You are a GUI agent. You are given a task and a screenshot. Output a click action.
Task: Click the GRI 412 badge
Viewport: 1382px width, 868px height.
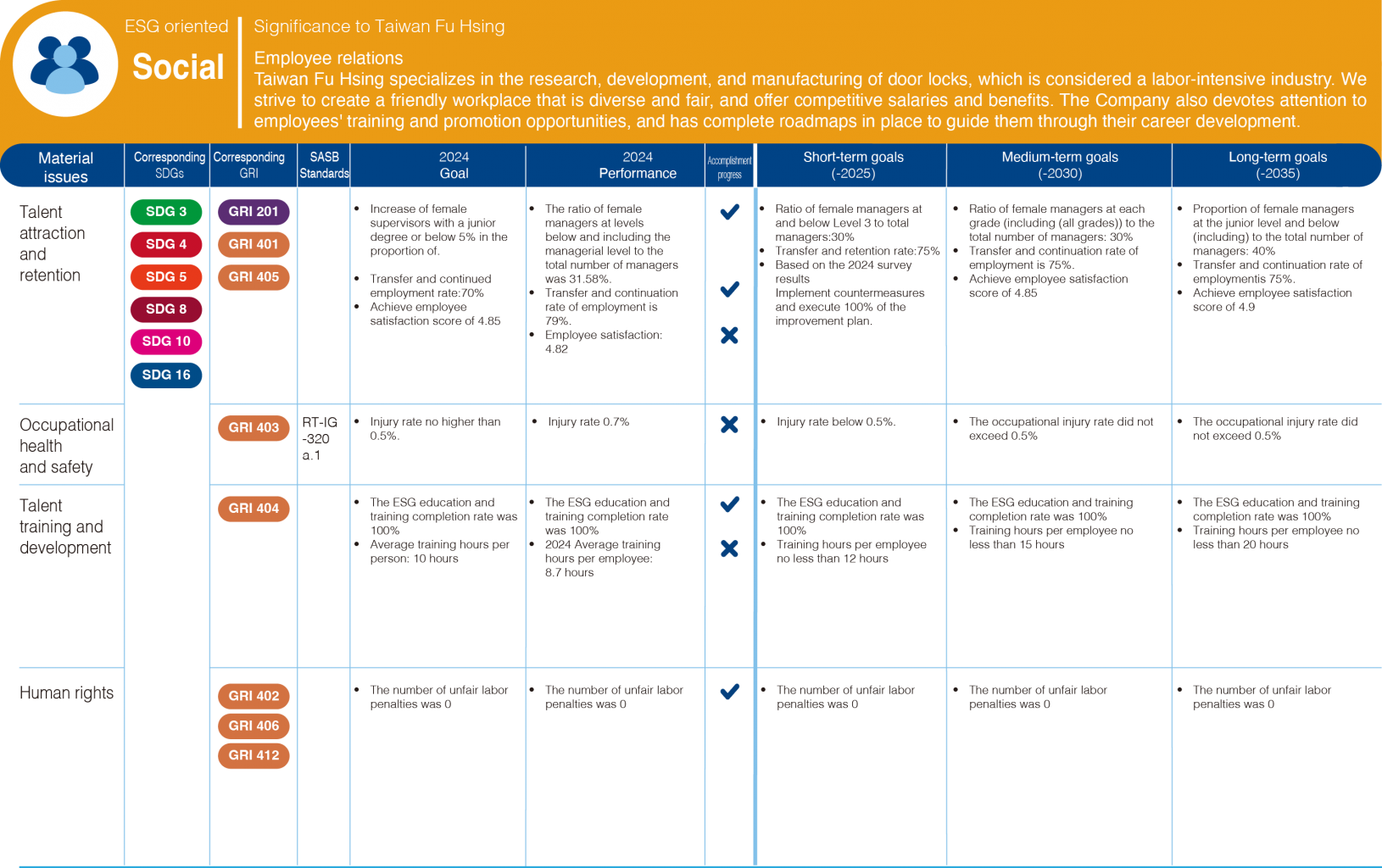pos(254,755)
